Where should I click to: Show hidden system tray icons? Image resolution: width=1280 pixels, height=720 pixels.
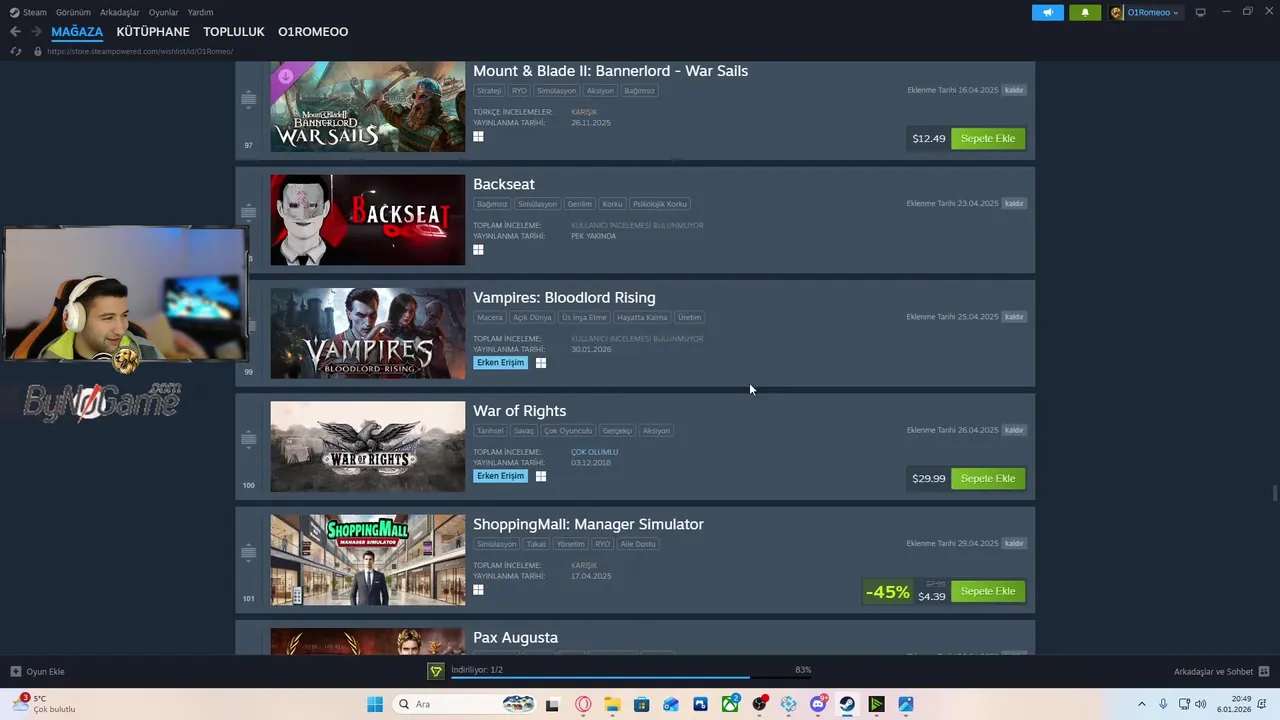tap(1141, 704)
